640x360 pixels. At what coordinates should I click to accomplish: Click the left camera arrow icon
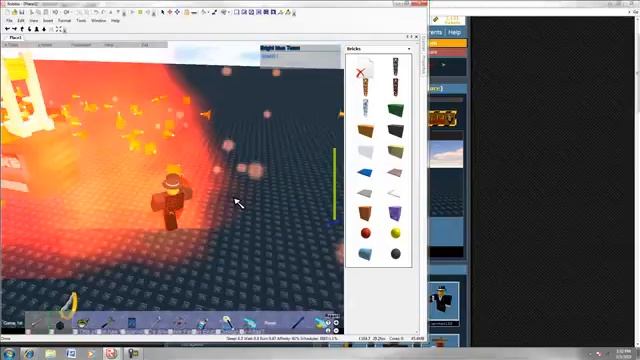(x=7, y=29)
